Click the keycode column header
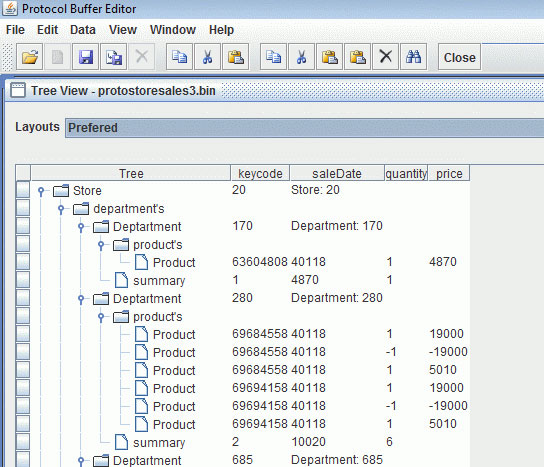The height and width of the screenshot is (467, 544). [260, 173]
